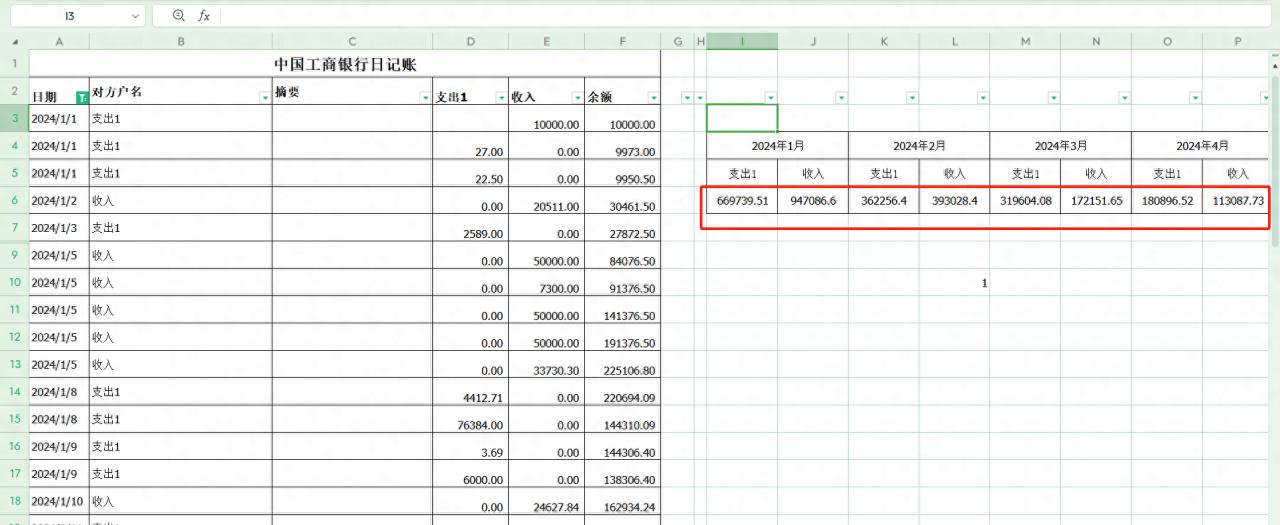
Task: Click the zoom magnifier icon beside the name box
Action: pos(179,16)
